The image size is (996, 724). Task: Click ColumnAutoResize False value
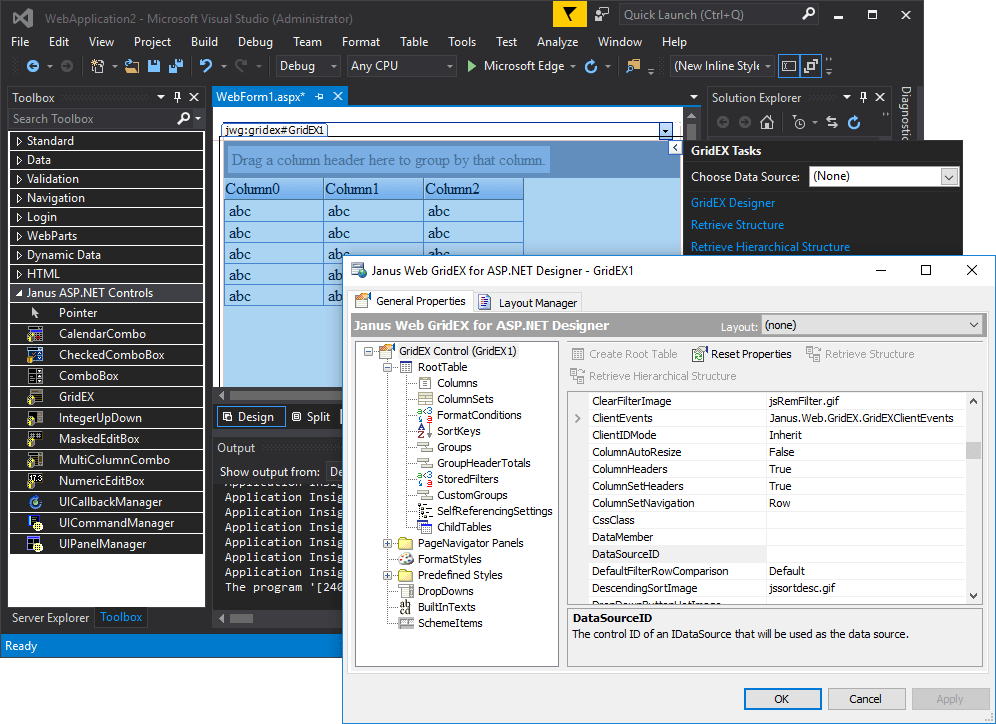click(x=865, y=452)
